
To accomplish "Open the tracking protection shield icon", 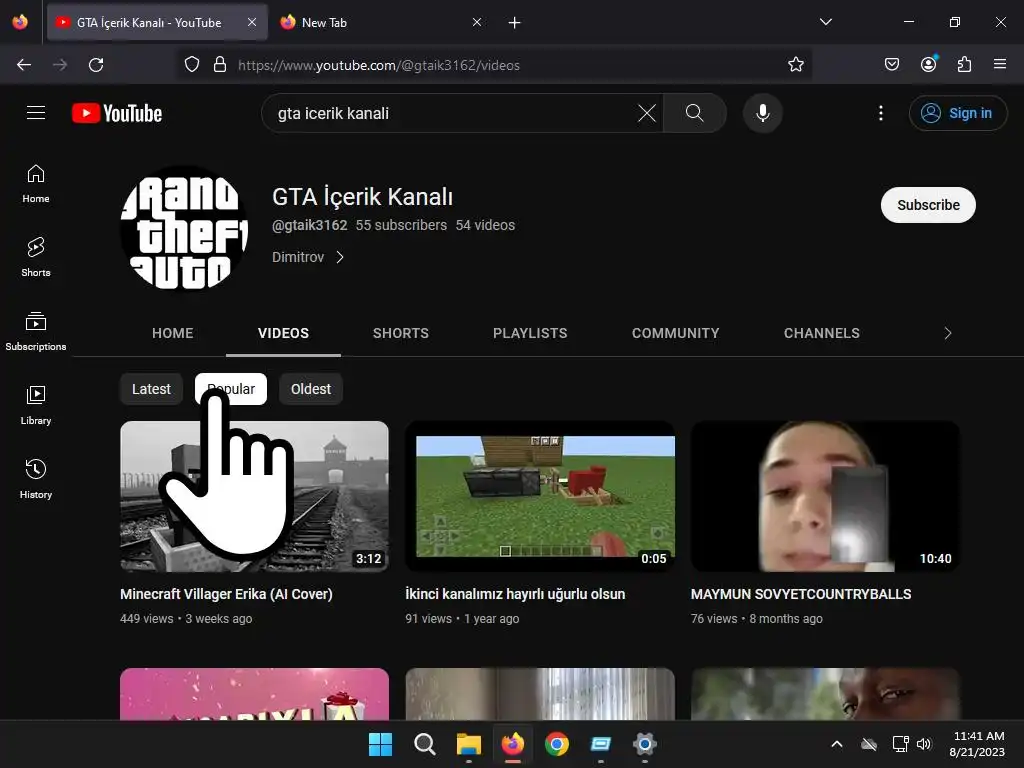I will [191, 65].
